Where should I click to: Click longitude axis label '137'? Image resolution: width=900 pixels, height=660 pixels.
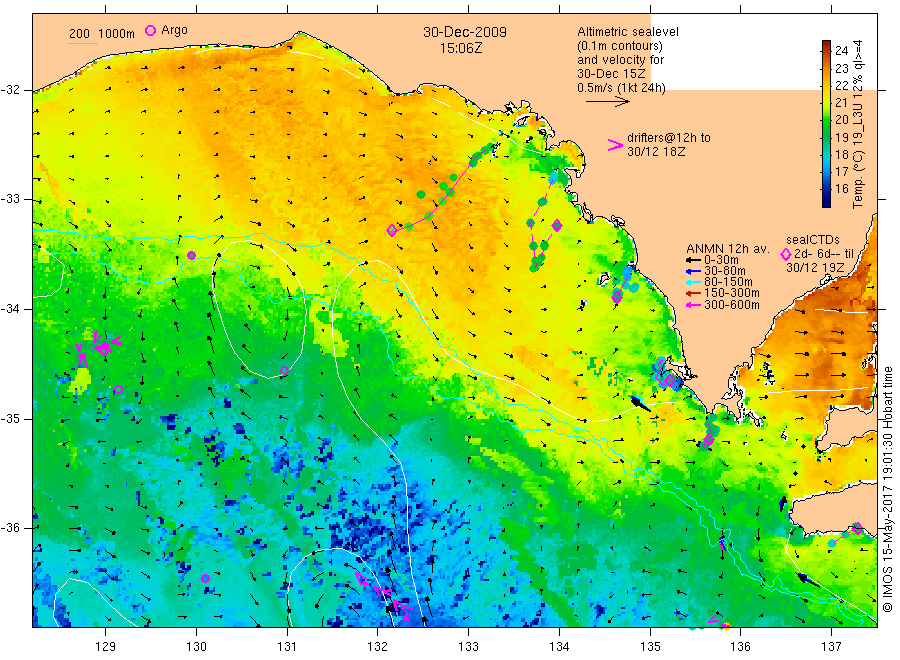click(x=832, y=647)
